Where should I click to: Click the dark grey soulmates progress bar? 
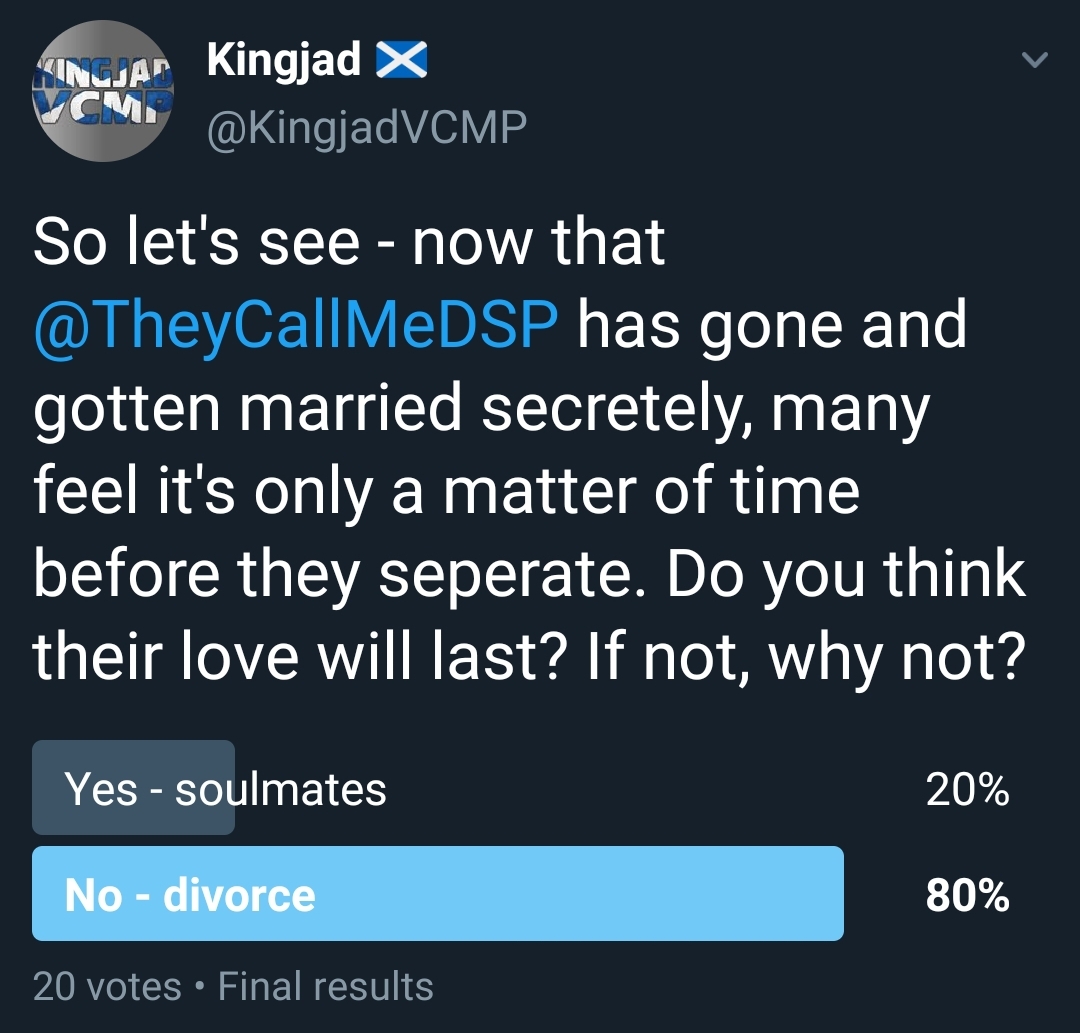tap(133, 788)
